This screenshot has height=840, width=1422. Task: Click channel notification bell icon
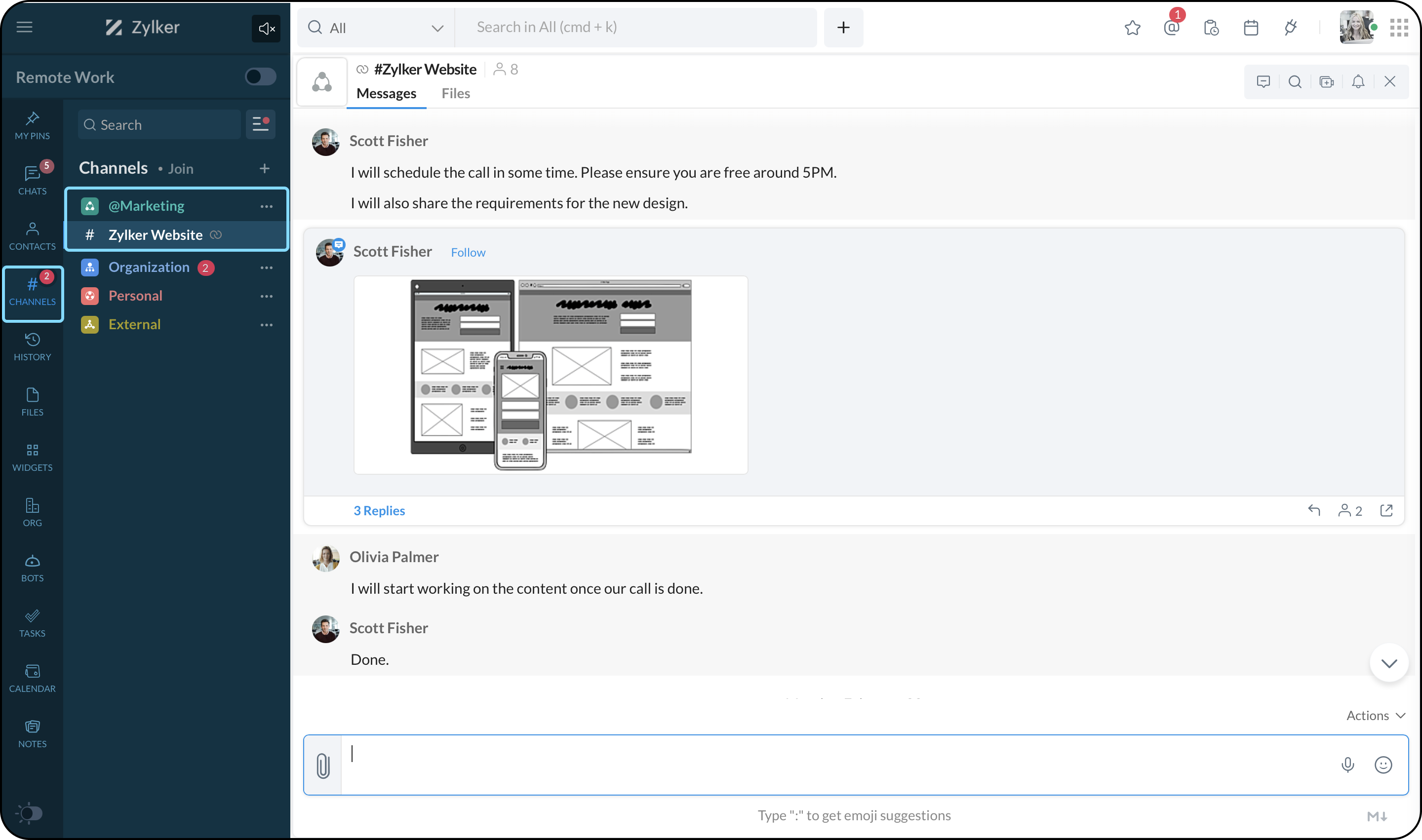(x=1358, y=81)
